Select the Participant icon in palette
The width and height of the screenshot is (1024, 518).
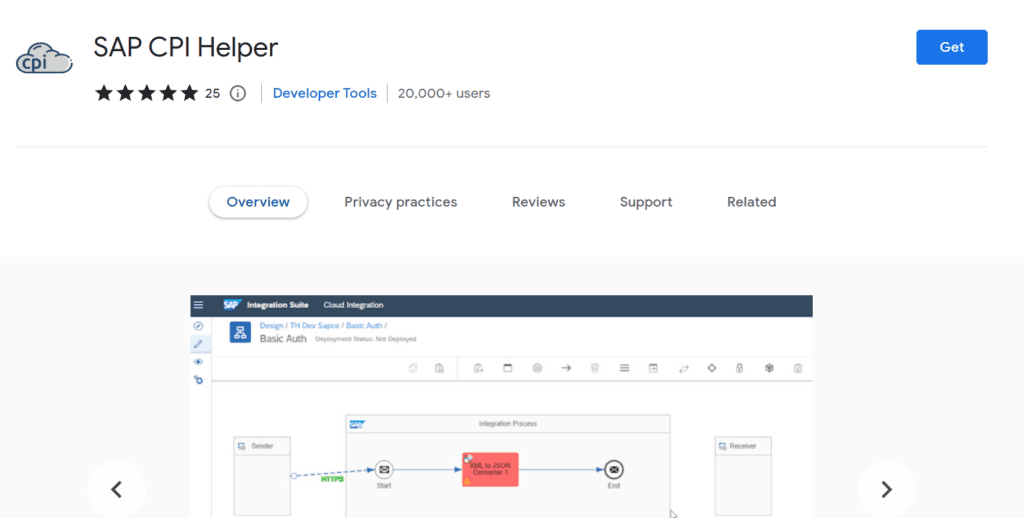click(479, 368)
